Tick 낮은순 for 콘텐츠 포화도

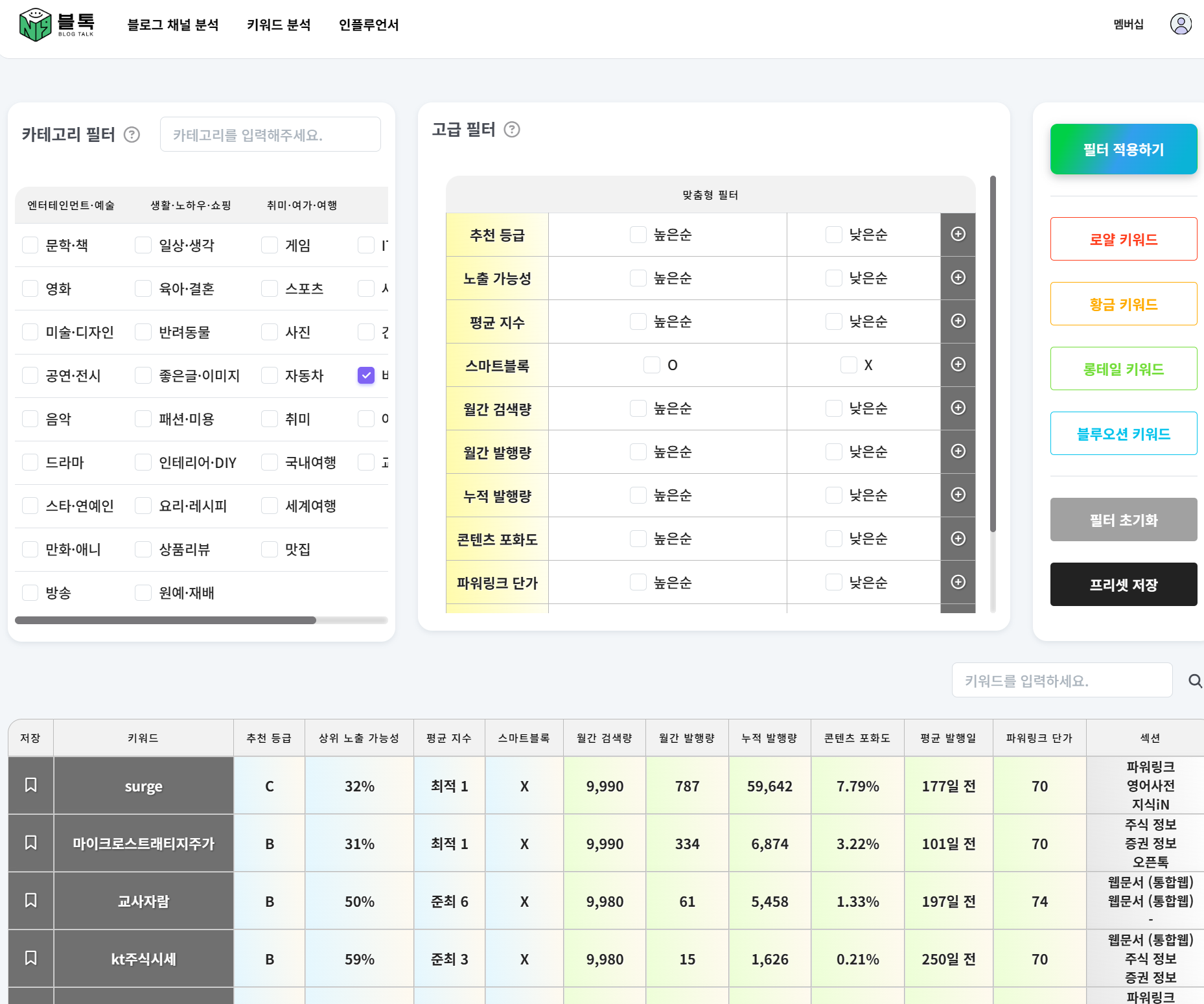click(x=834, y=539)
